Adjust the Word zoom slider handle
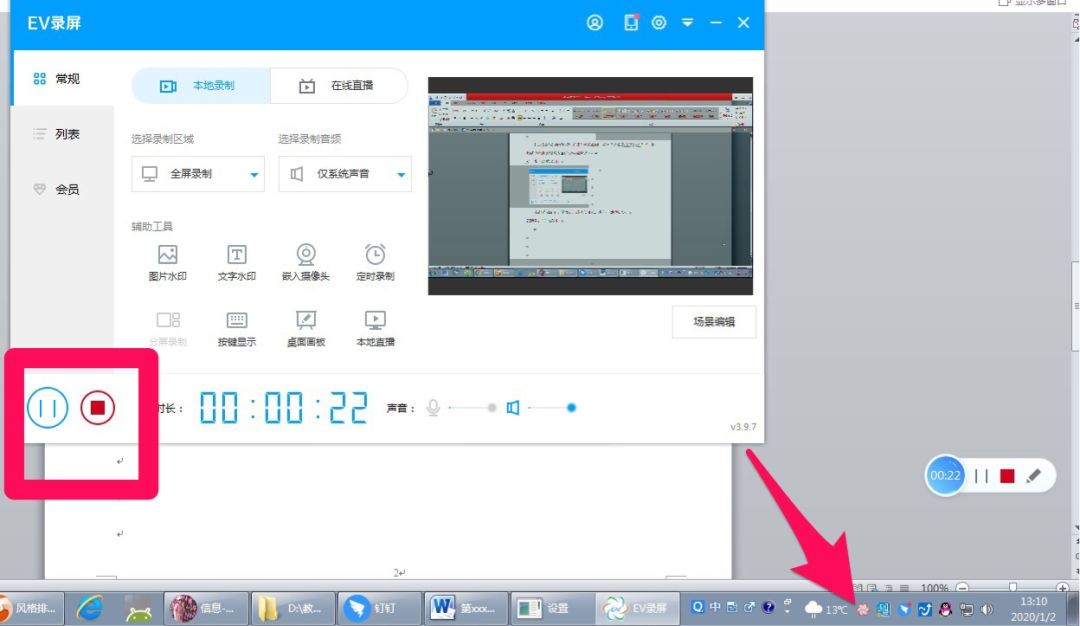 [1012, 587]
